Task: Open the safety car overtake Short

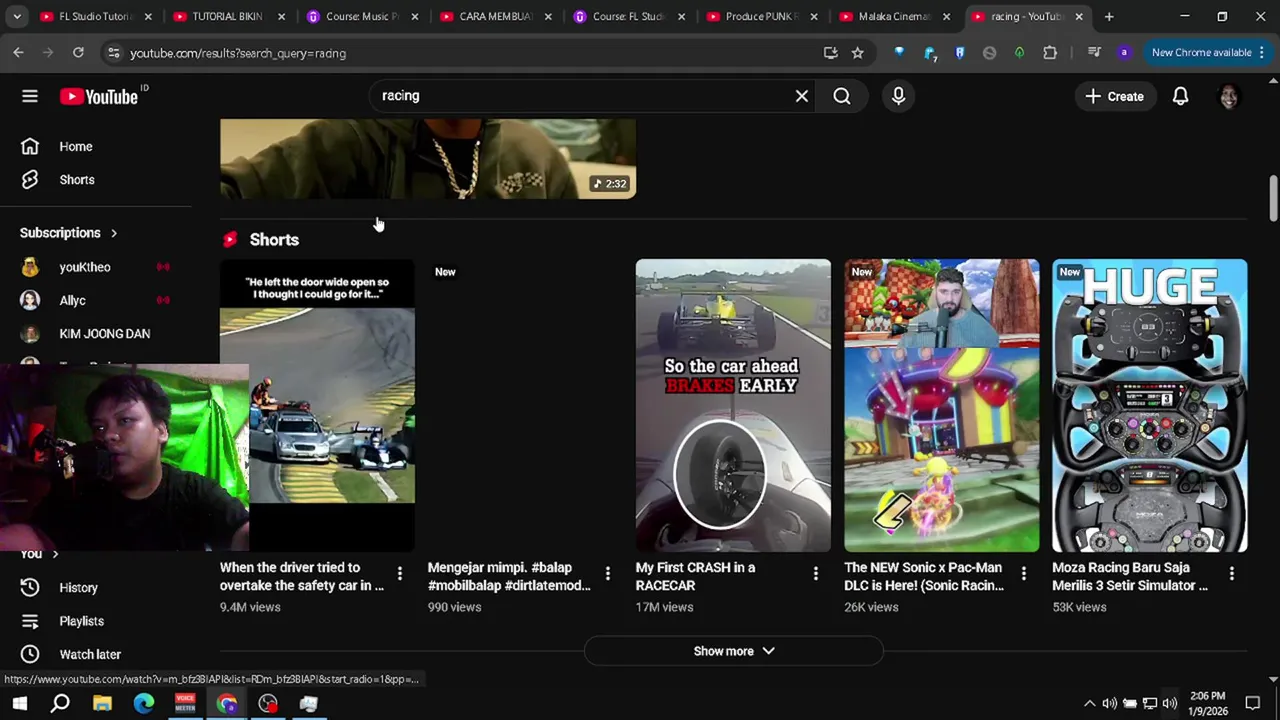Action: coord(317,405)
